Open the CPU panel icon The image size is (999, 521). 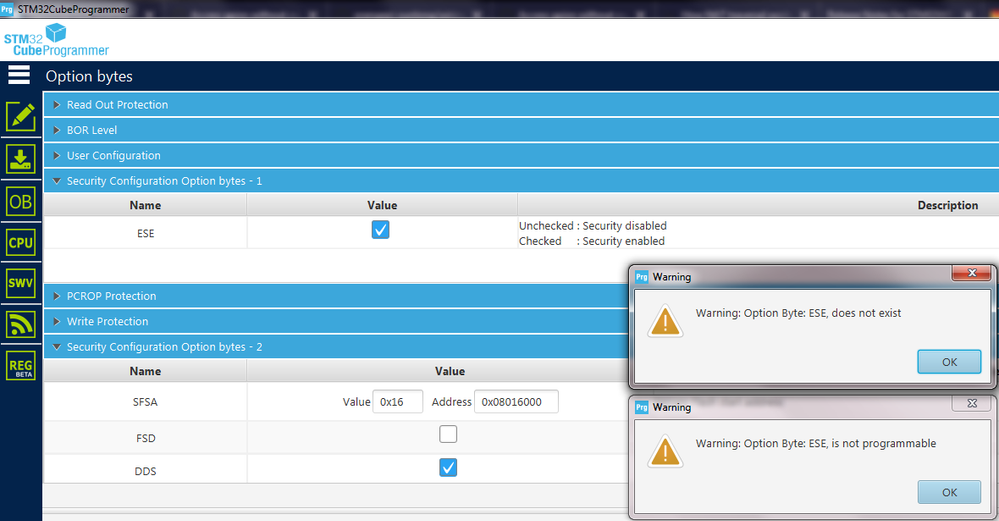21,243
